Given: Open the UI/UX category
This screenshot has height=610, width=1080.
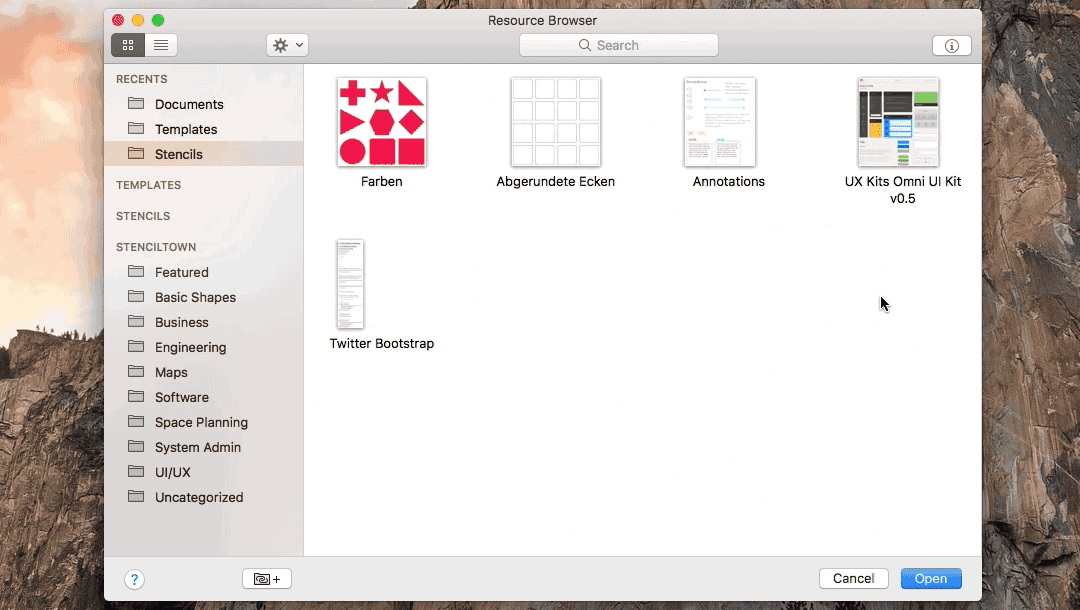Looking at the screenshot, I should click(x=204, y=472).
